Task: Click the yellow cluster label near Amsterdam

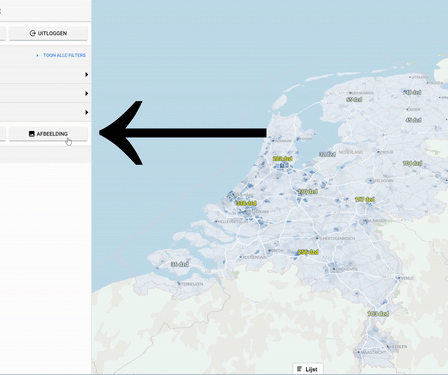Action: [x=282, y=159]
